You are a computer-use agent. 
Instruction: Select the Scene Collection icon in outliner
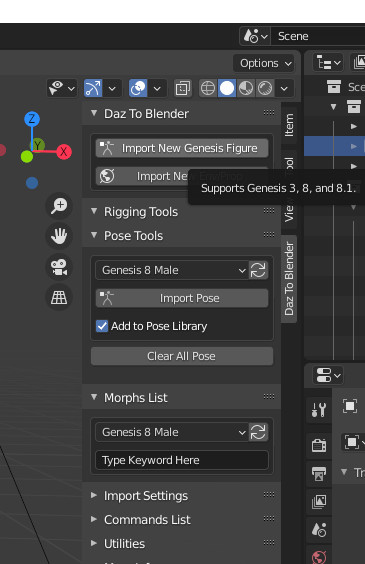334,87
